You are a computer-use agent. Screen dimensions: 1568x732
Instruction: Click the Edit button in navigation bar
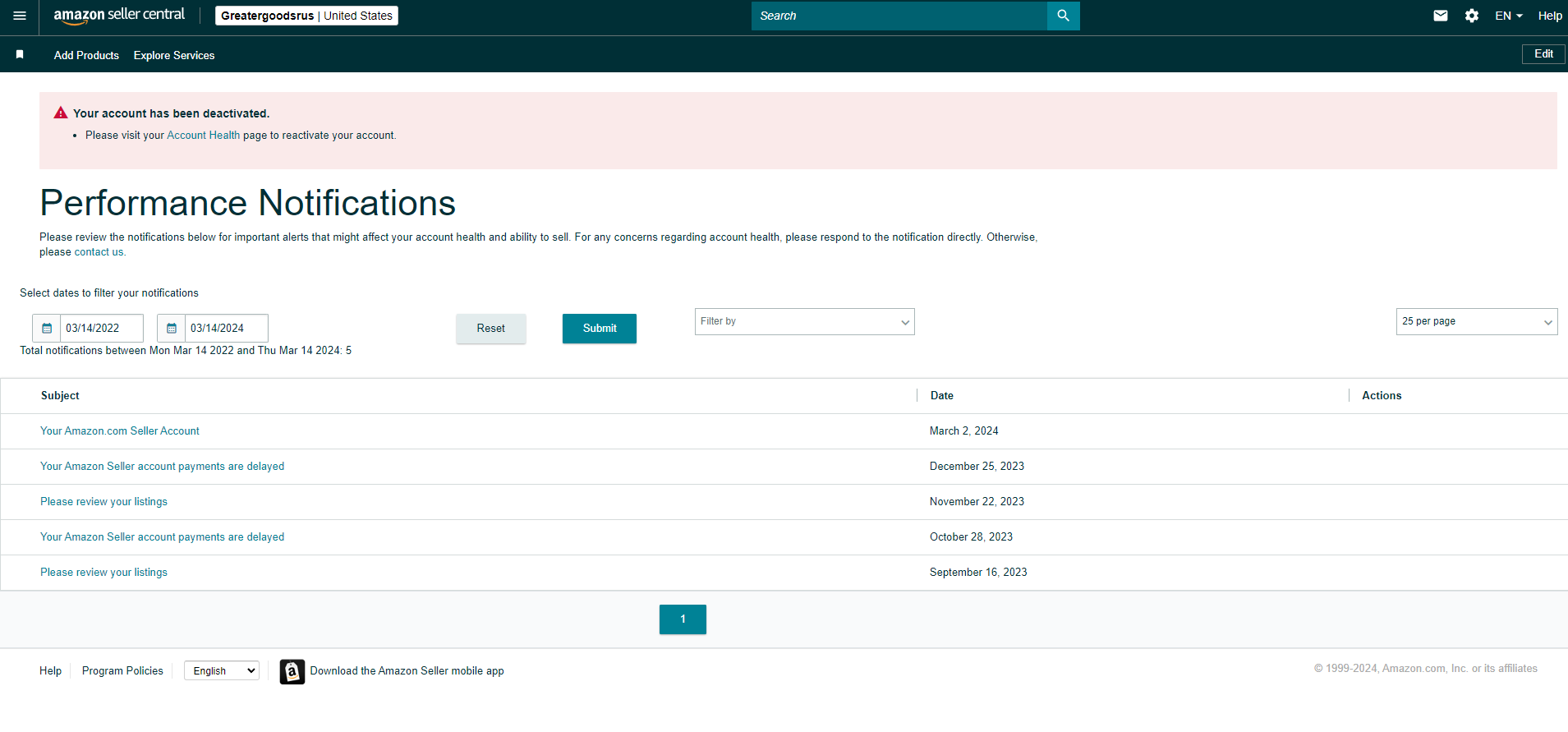pos(1543,53)
